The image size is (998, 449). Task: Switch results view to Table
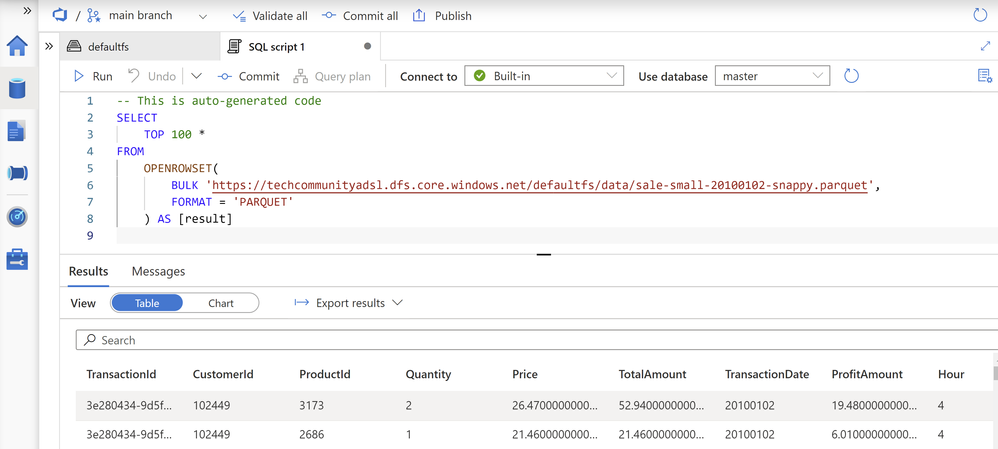click(147, 303)
